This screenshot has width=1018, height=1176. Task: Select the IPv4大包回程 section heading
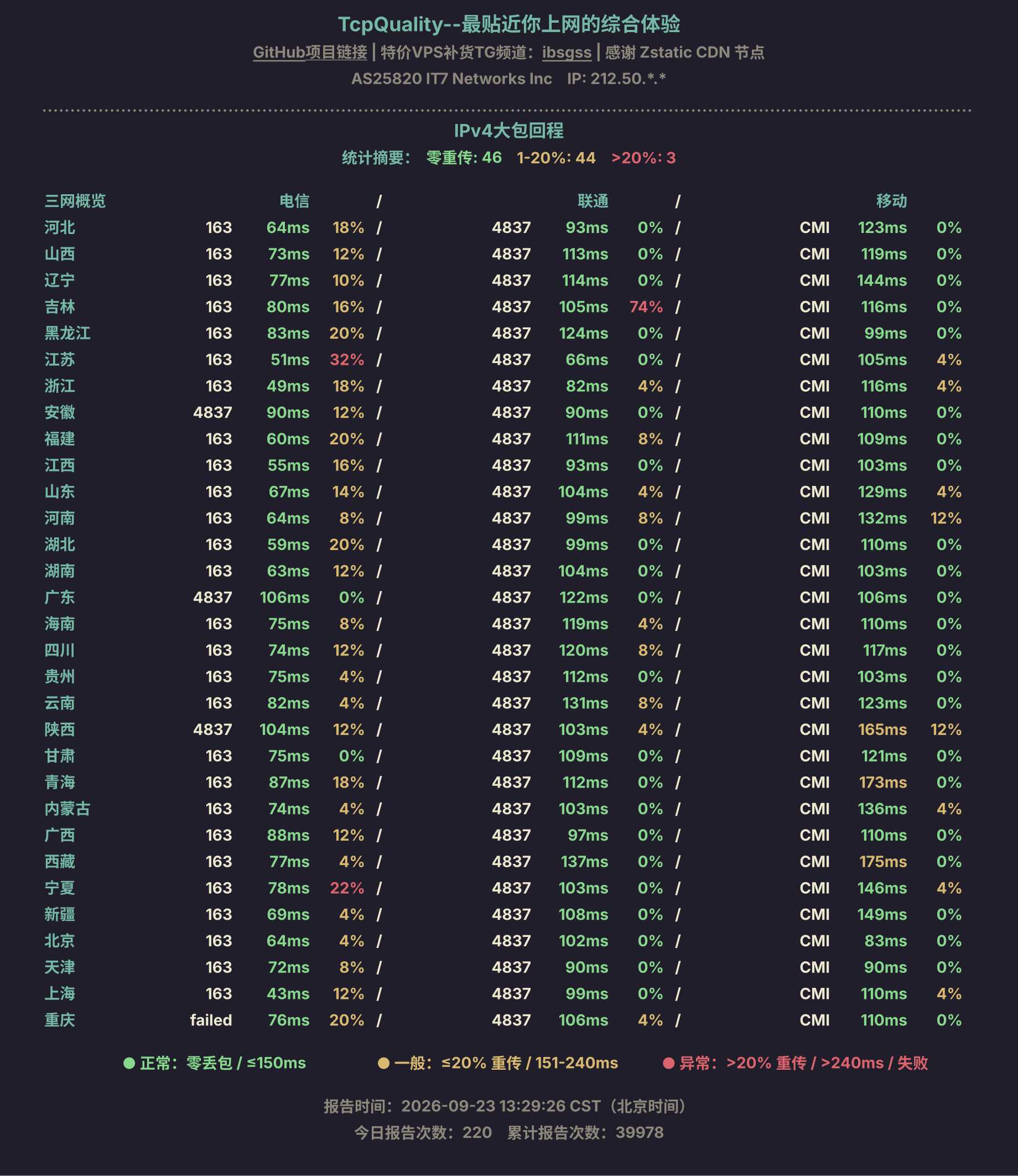point(509,131)
